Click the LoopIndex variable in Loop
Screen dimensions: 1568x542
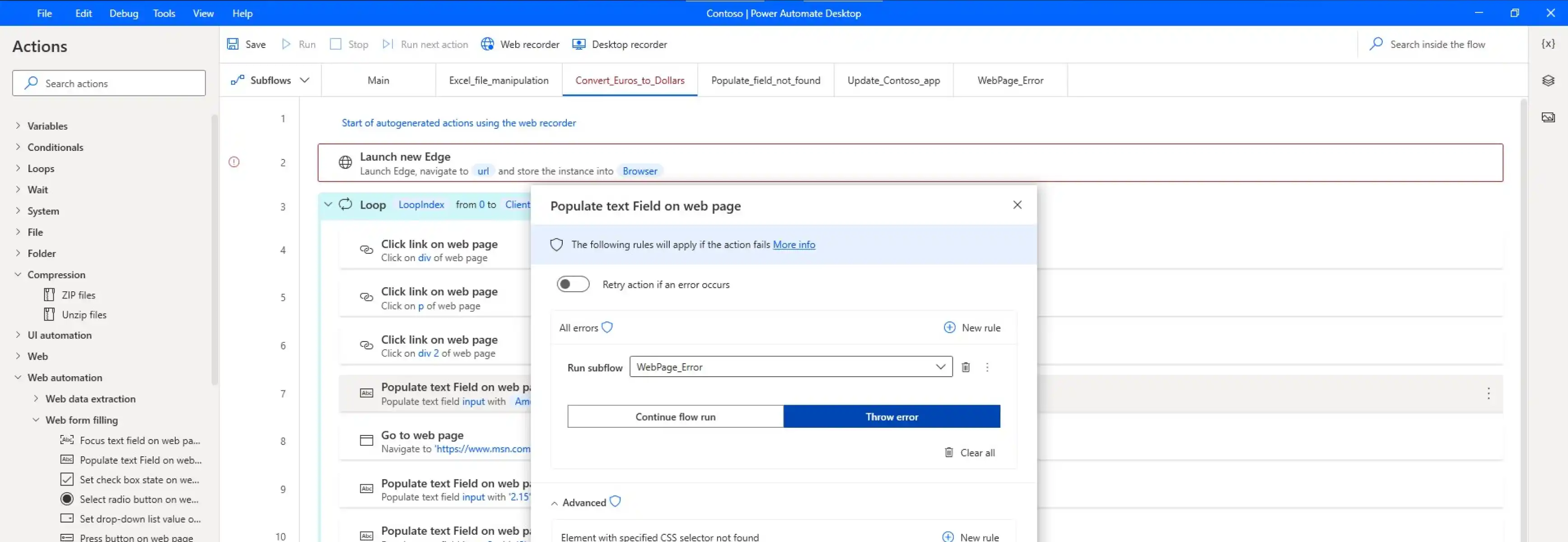(420, 205)
